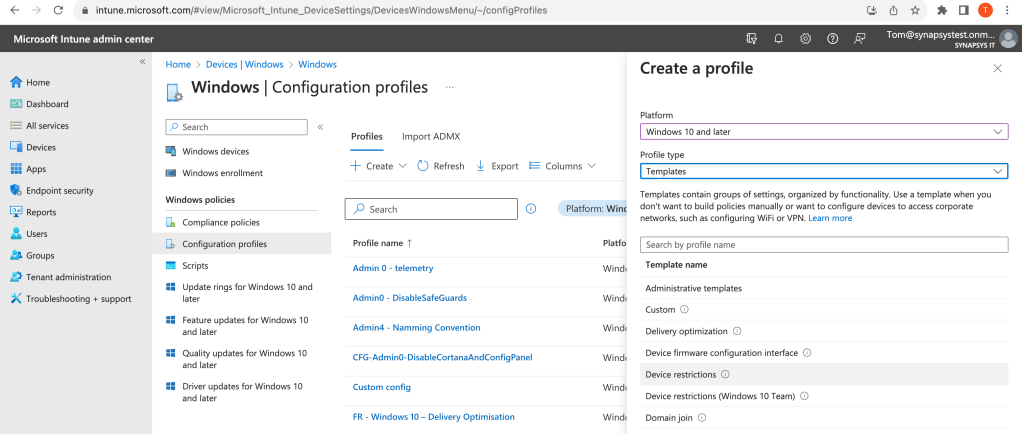
Task: Click the help question mark icon
Action: click(x=832, y=39)
